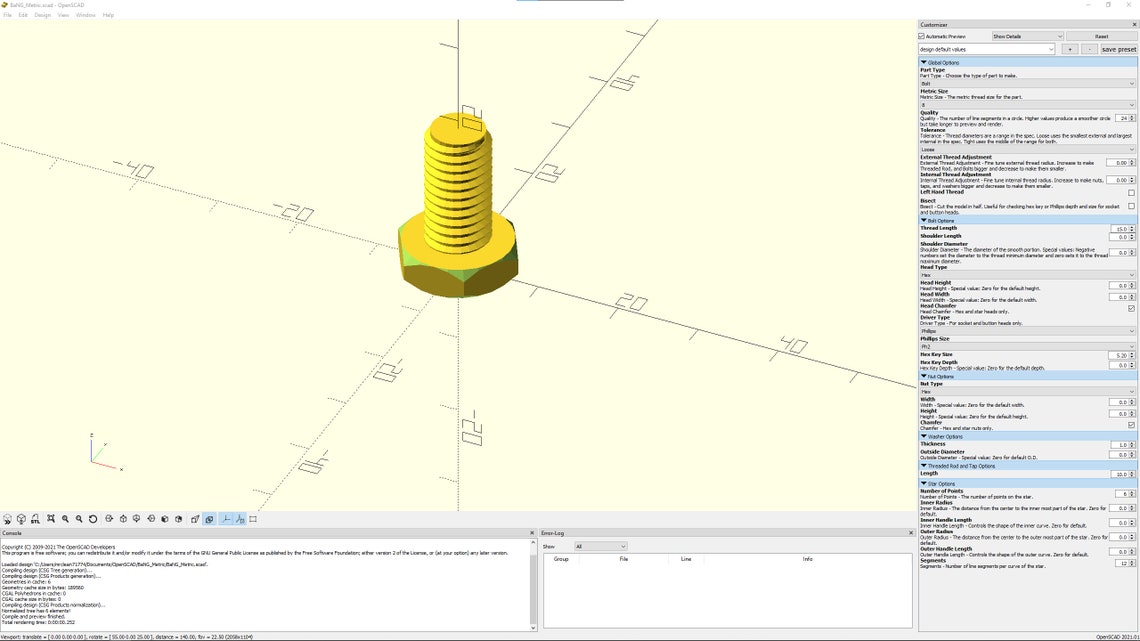The height and width of the screenshot is (641, 1140).
Task: Click the save preset button
Action: coord(1117,49)
